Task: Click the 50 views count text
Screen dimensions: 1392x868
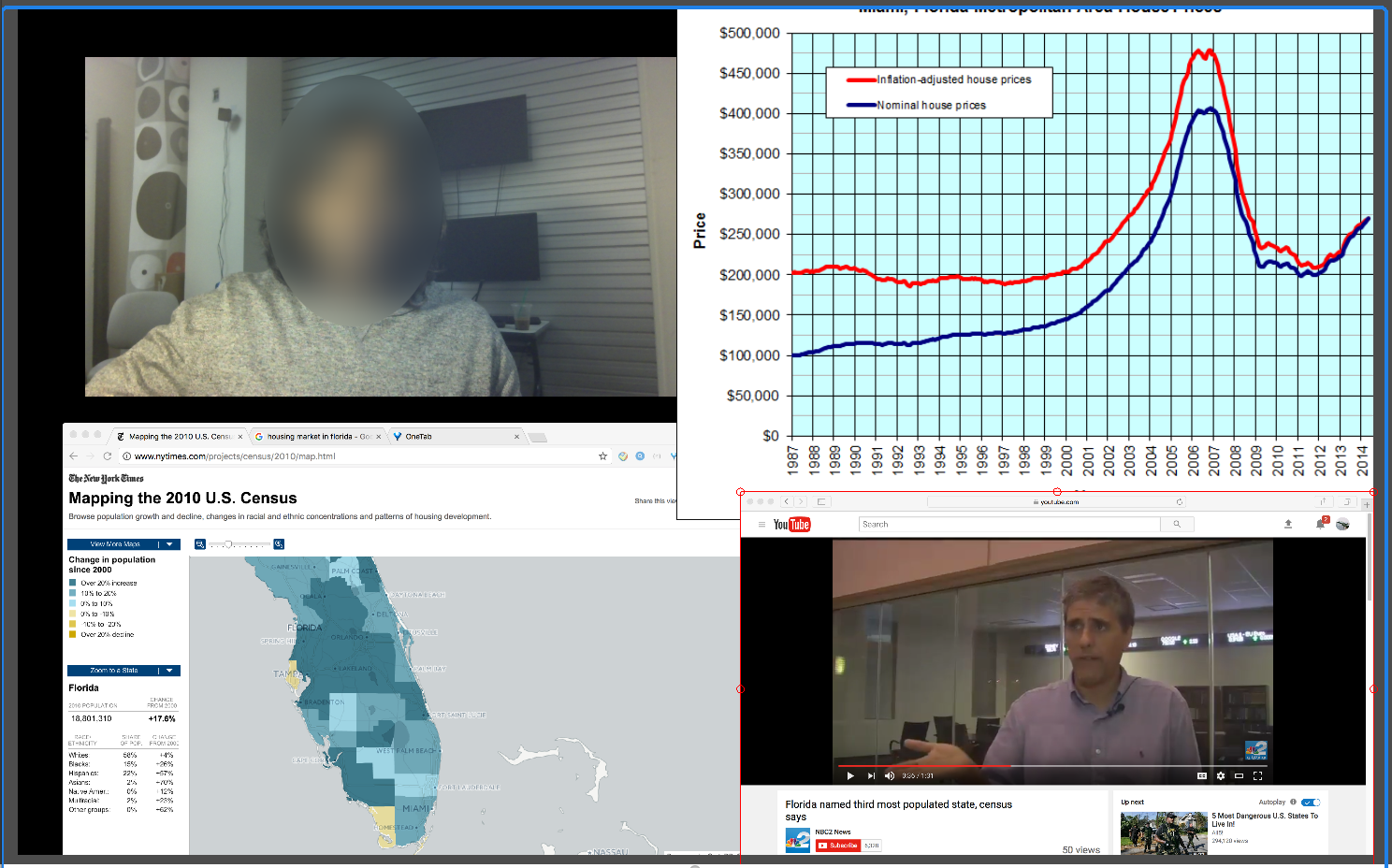Action: point(1080,850)
